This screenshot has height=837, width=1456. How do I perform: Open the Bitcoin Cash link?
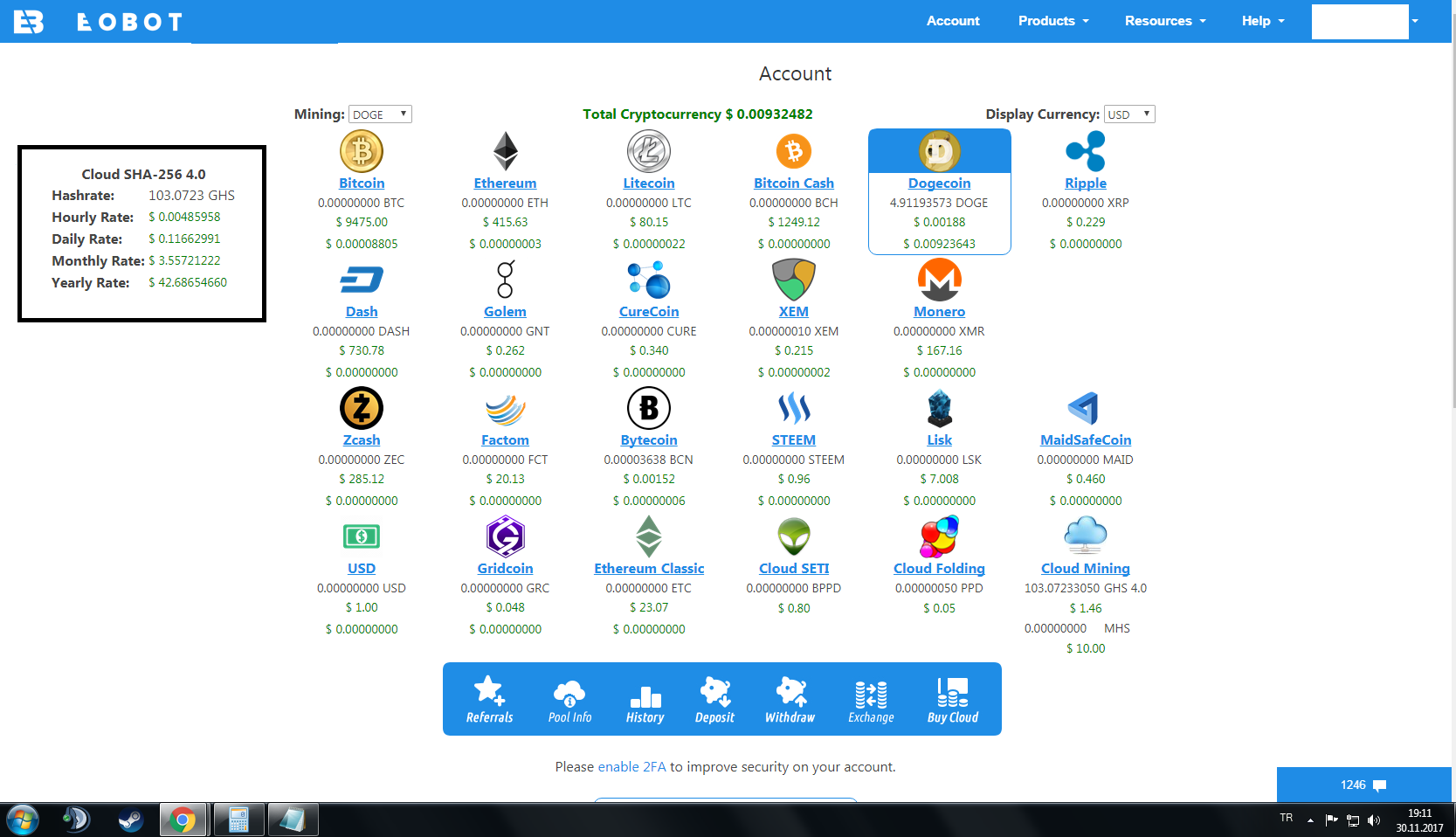click(794, 183)
